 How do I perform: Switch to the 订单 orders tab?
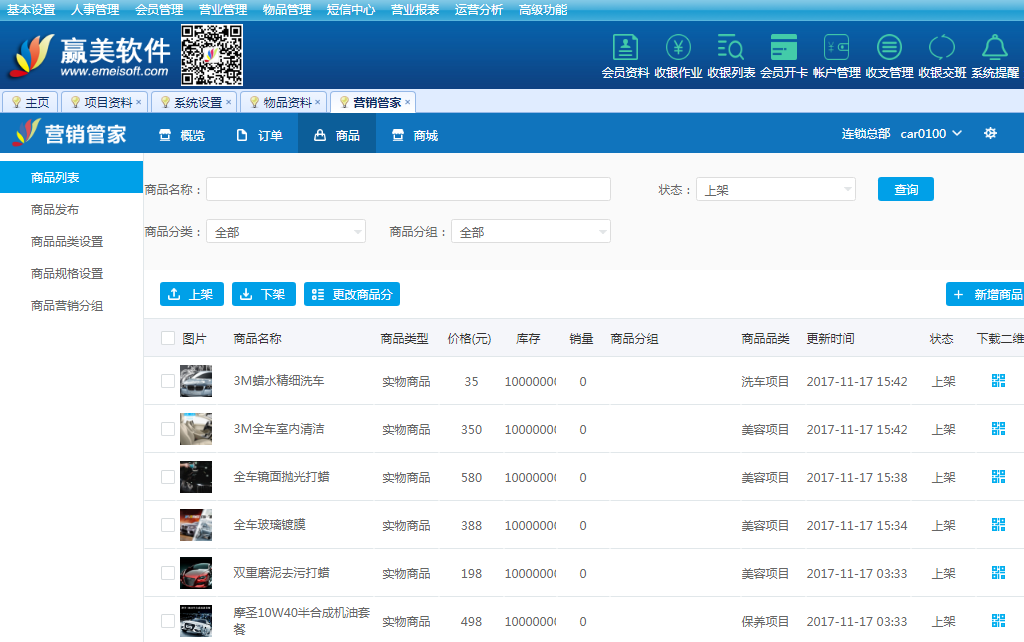click(x=259, y=135)
